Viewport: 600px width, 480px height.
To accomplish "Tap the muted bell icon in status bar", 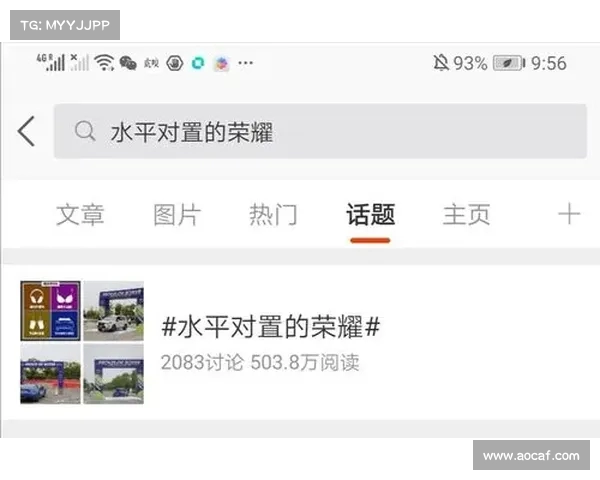I will click(441, 63).
